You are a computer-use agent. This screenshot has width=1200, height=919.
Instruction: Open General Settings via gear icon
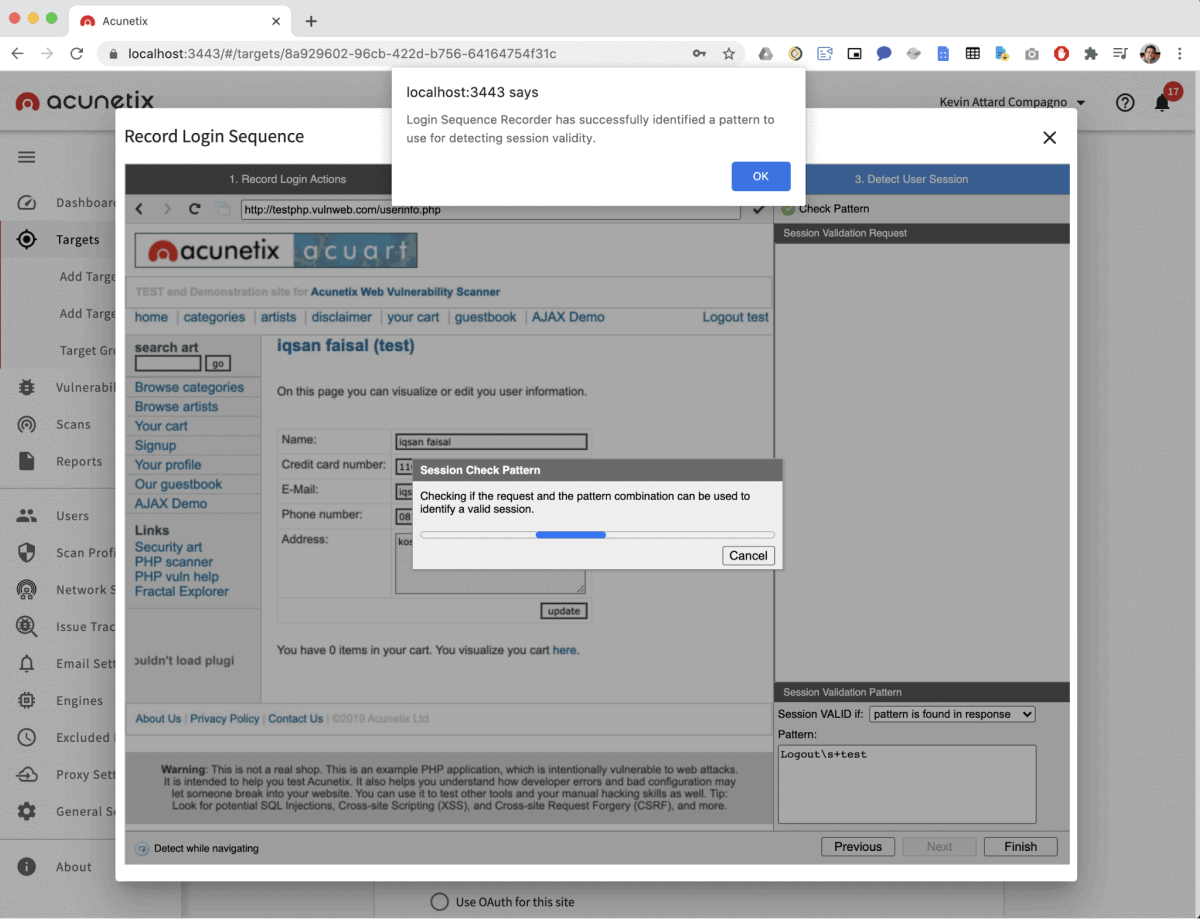coord(27,812)
